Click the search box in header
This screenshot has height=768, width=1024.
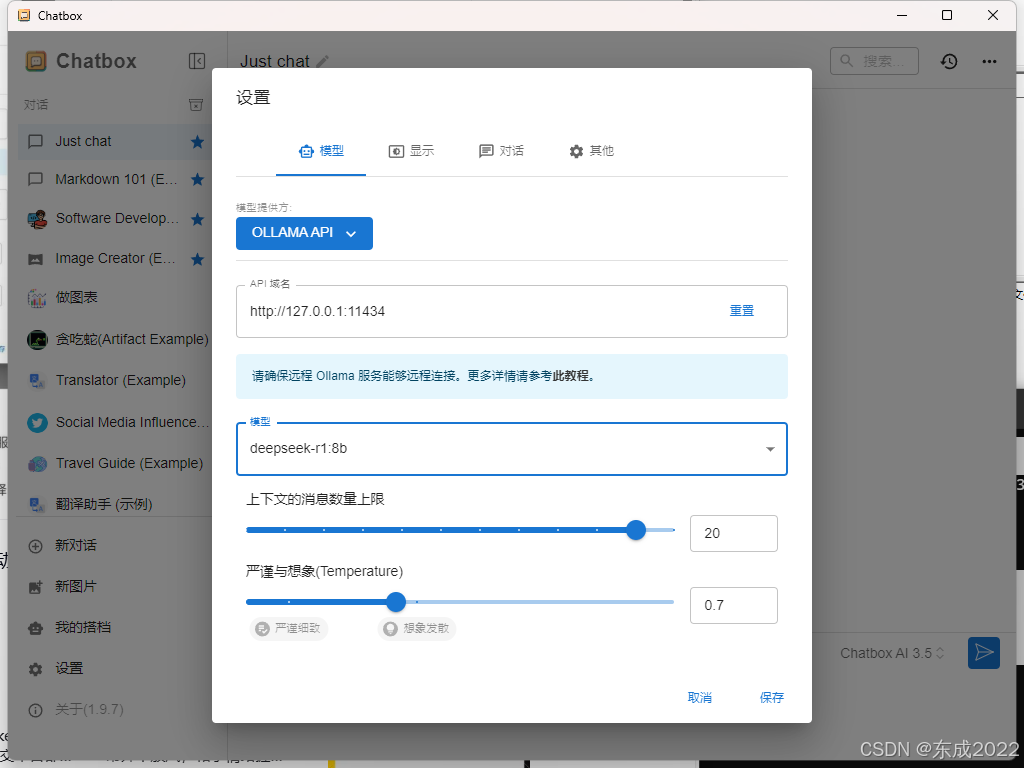click(874, 61)
